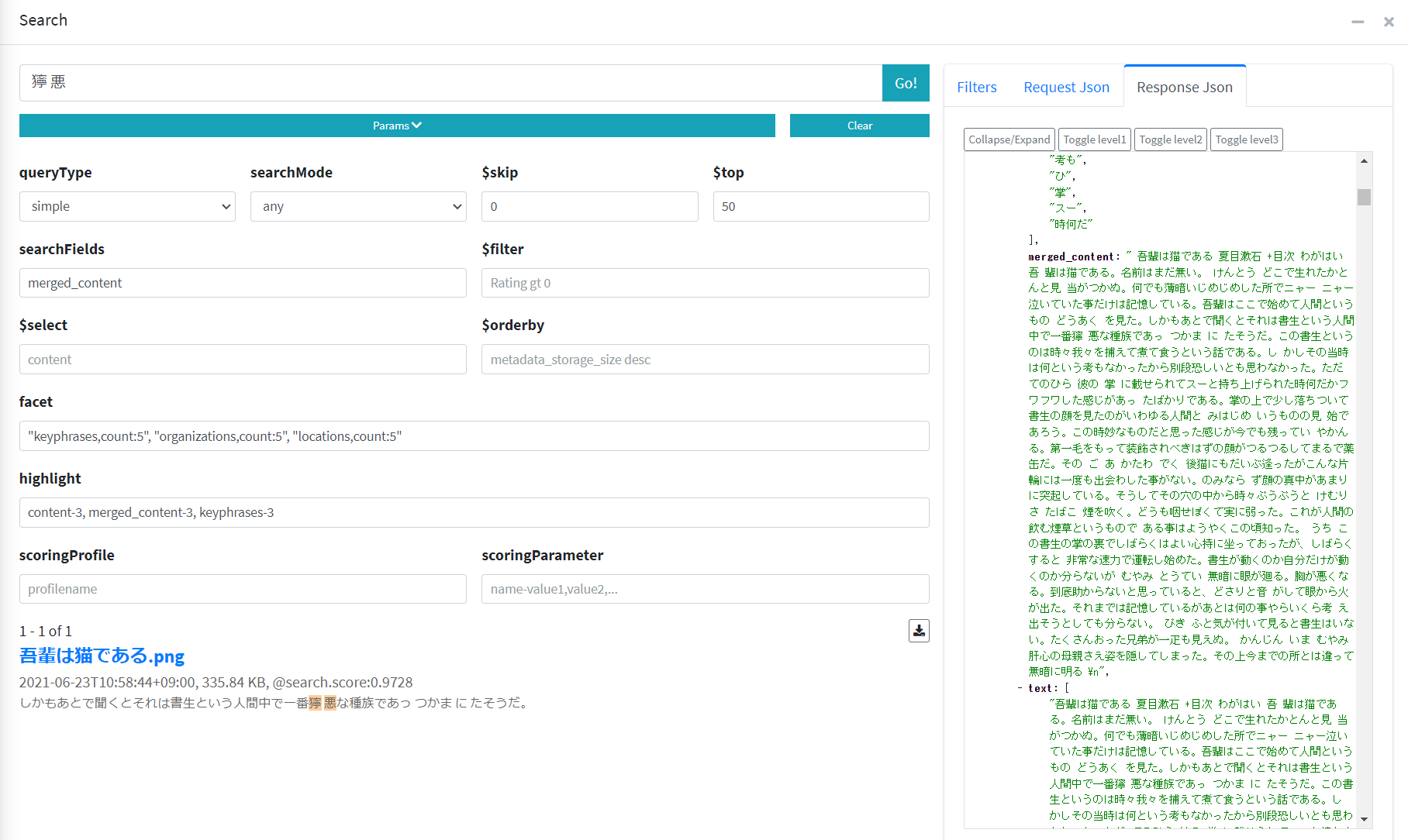Toggle level2 of the JSON
Screen dimensions: 1408x840
(x=1171, y=139)
